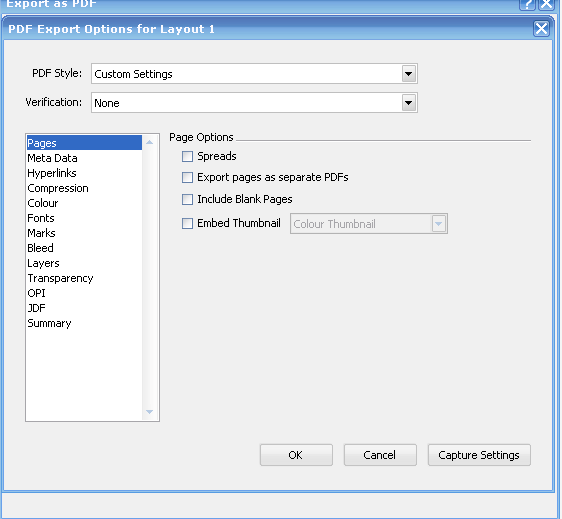Check Include Blank Pages option

tap(187, 199)
